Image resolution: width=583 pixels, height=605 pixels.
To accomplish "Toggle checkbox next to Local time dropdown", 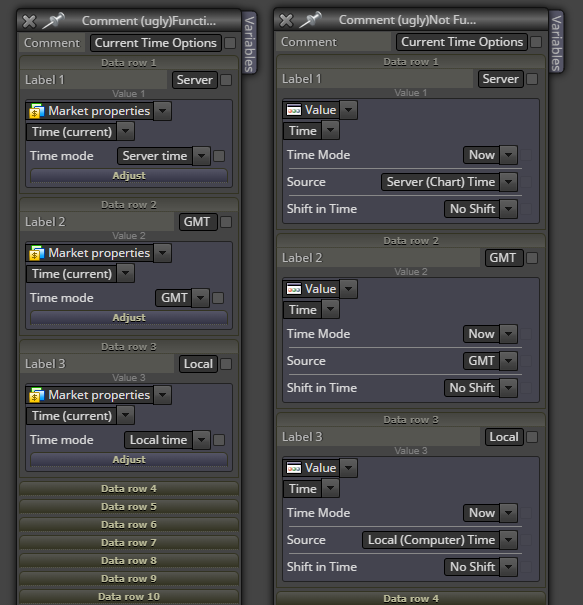I will tap(219, 440).
